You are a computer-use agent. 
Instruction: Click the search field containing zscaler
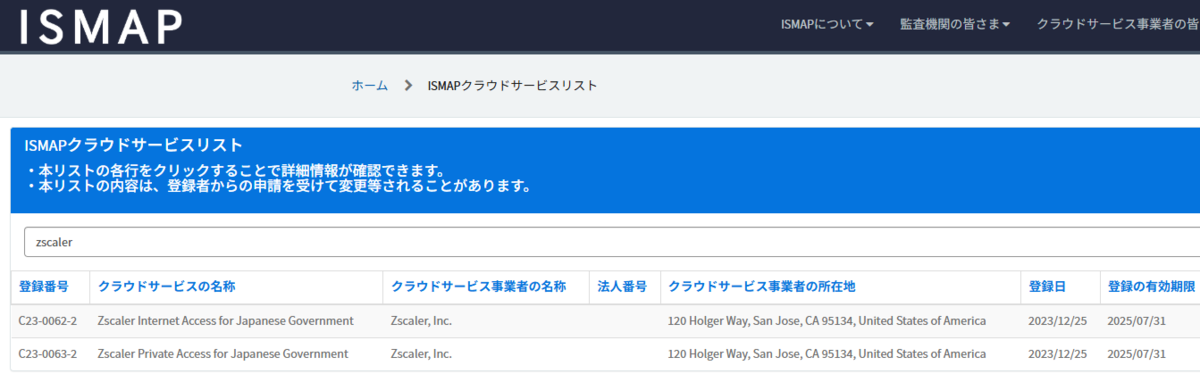(x=612, y=242)
